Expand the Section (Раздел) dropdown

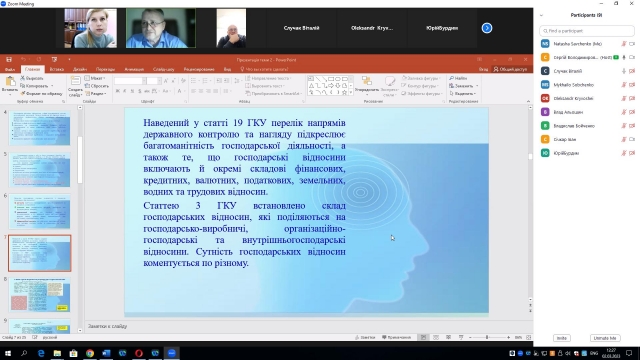click(96, 93)
